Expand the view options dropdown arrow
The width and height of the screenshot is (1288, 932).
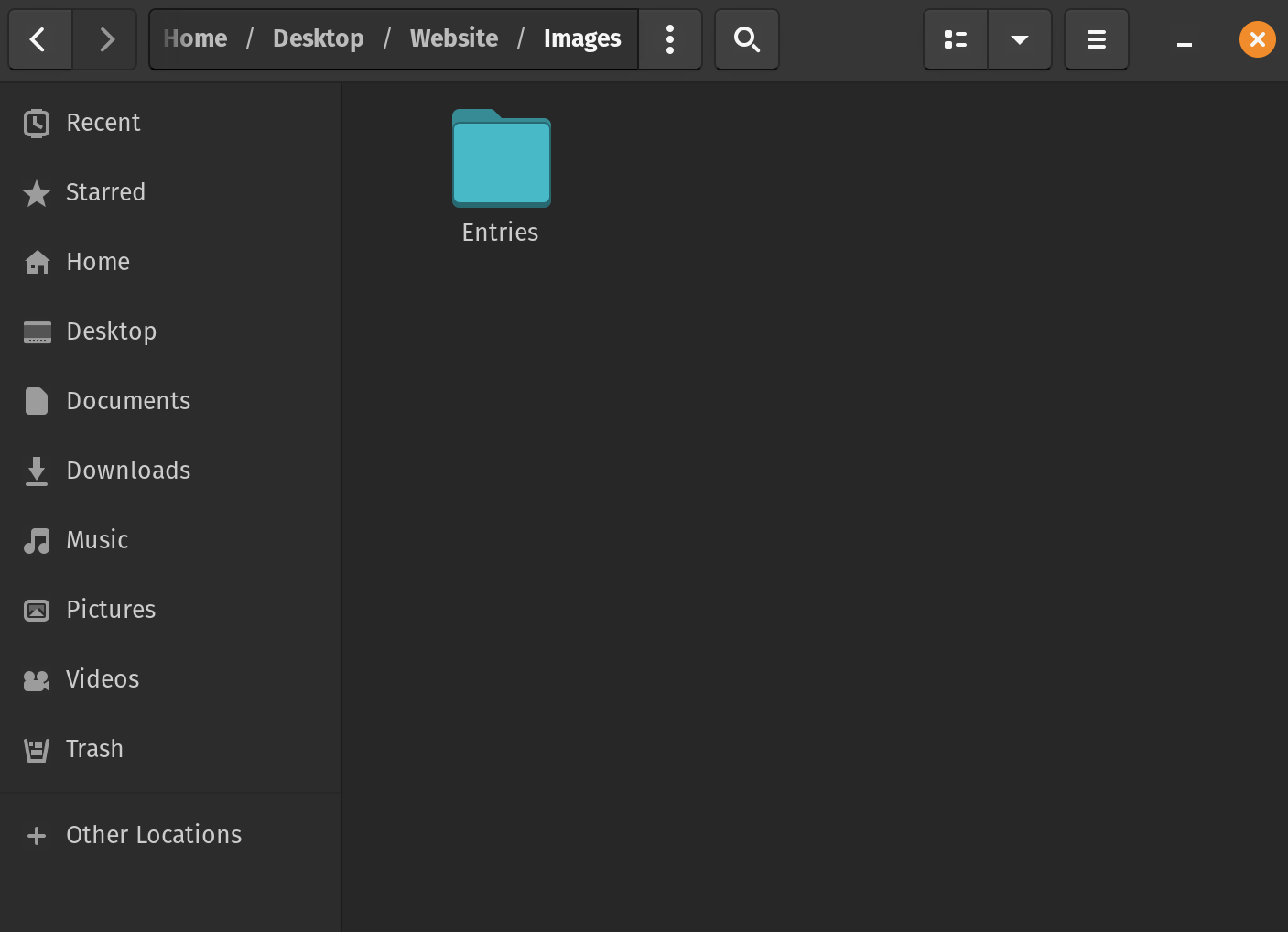tap(1019, 39)
